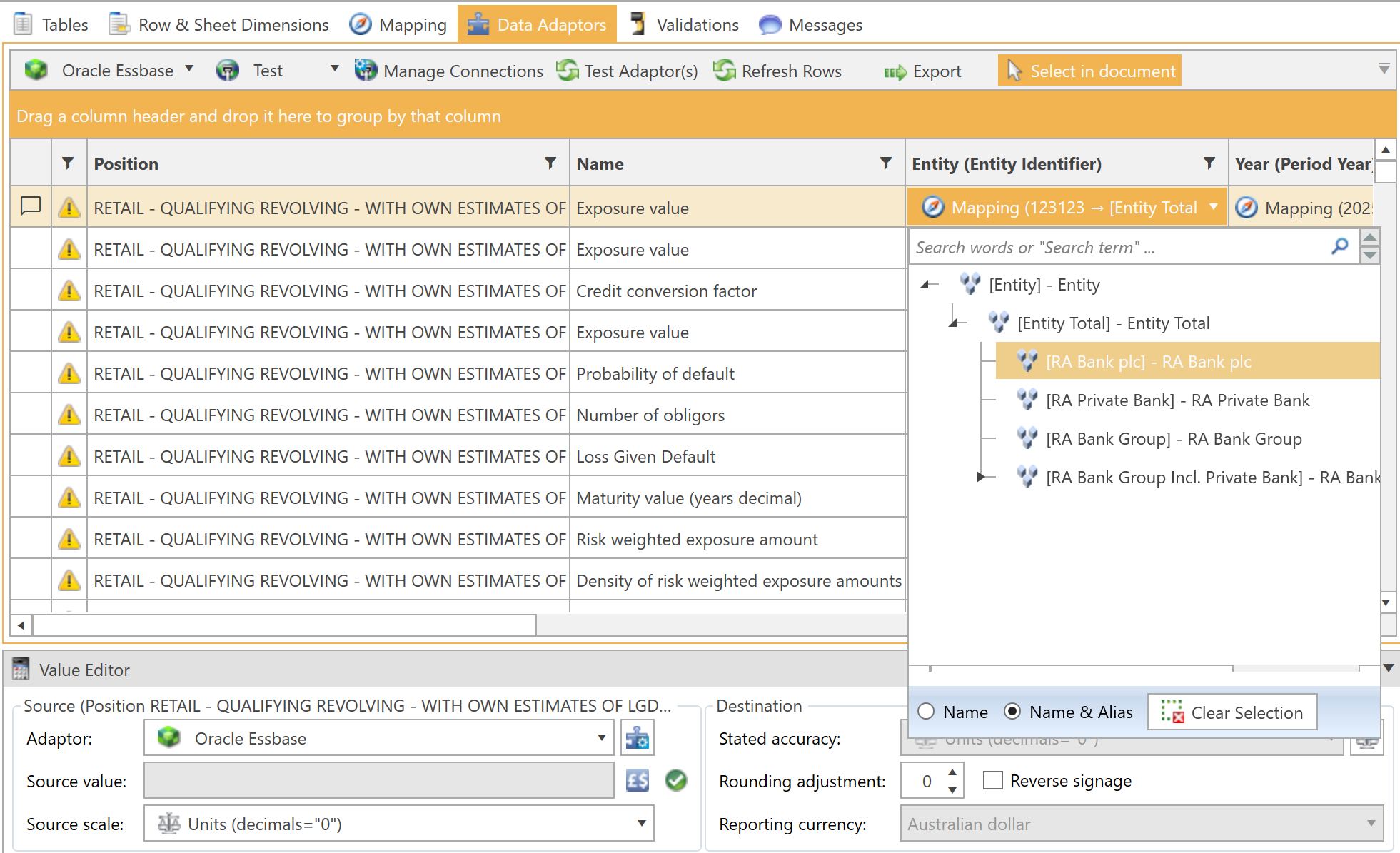The width and height of the screenshot is (1400, 853).
Task: Select the Name radio button
Action: [x=927, y=712]
